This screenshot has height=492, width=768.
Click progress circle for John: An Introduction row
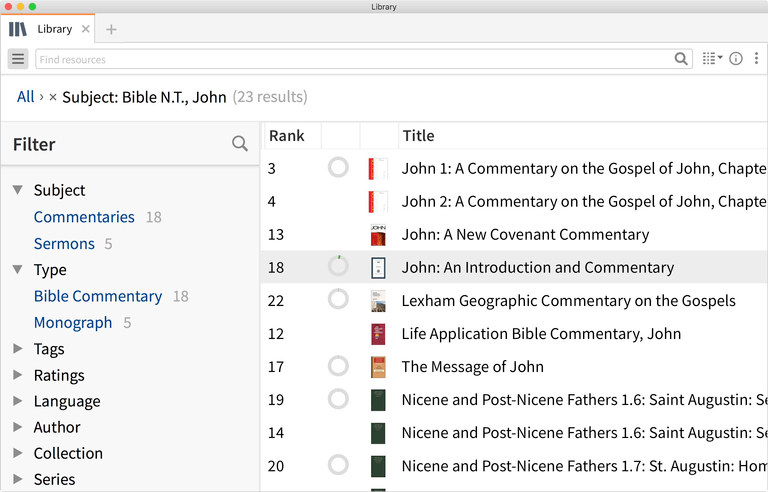pyautogui.click(x=338, y=267)
